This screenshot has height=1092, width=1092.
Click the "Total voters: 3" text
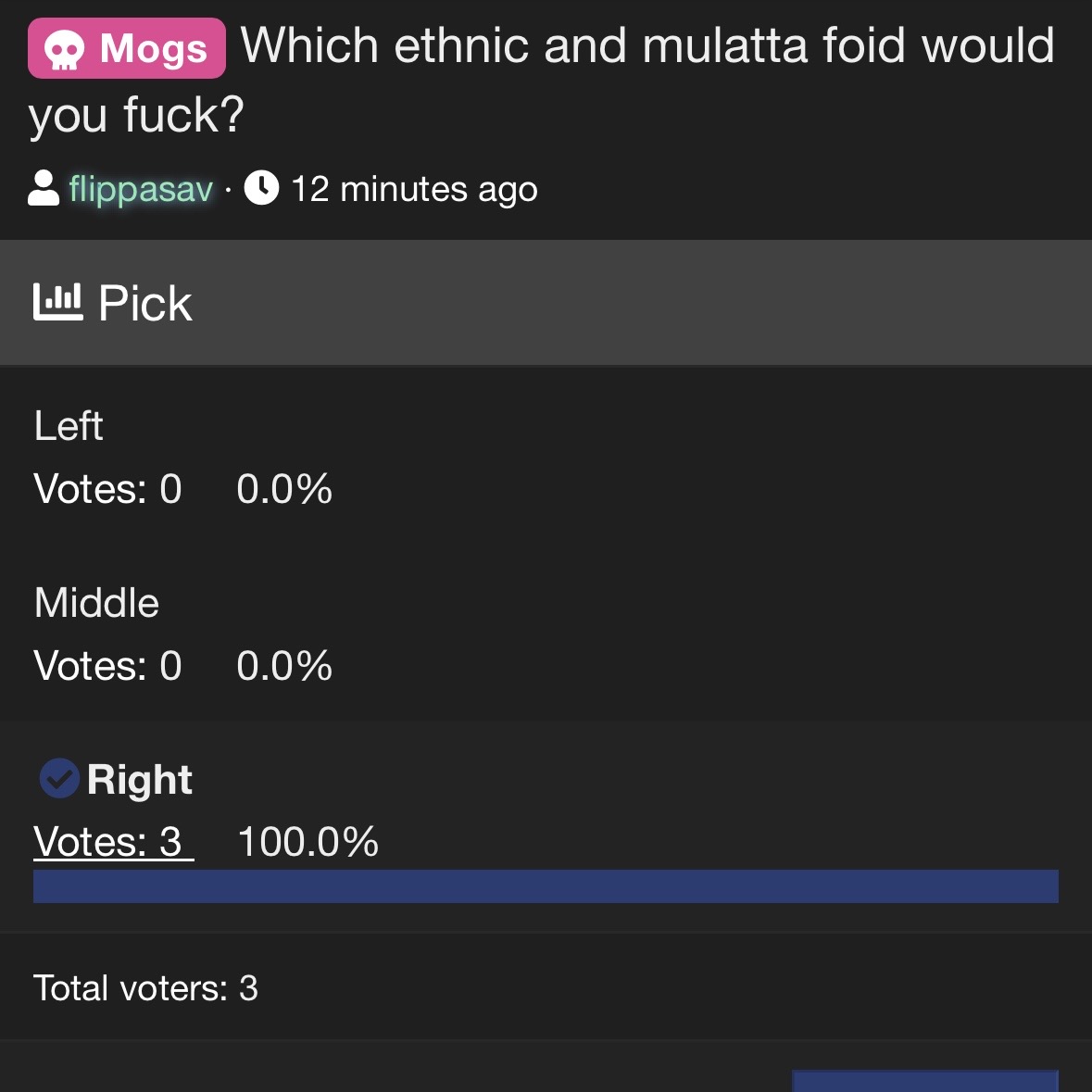145,988
